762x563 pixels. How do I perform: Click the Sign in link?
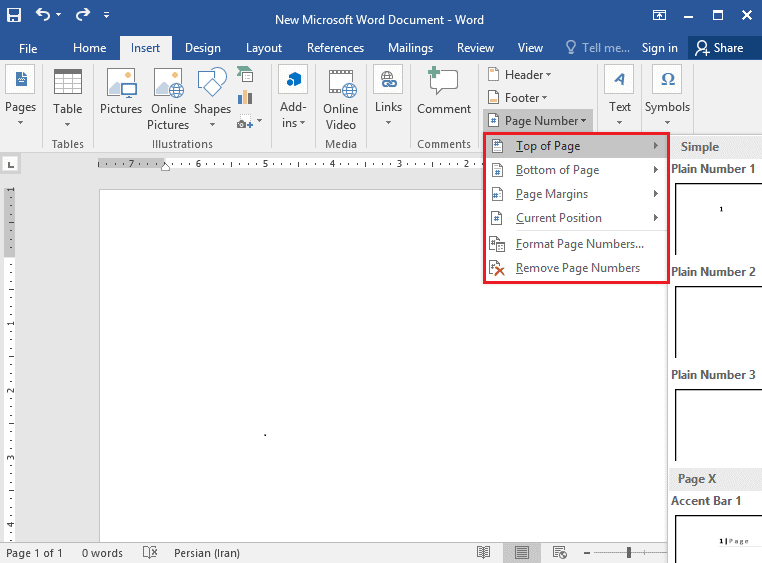click(x=659, y=48)
